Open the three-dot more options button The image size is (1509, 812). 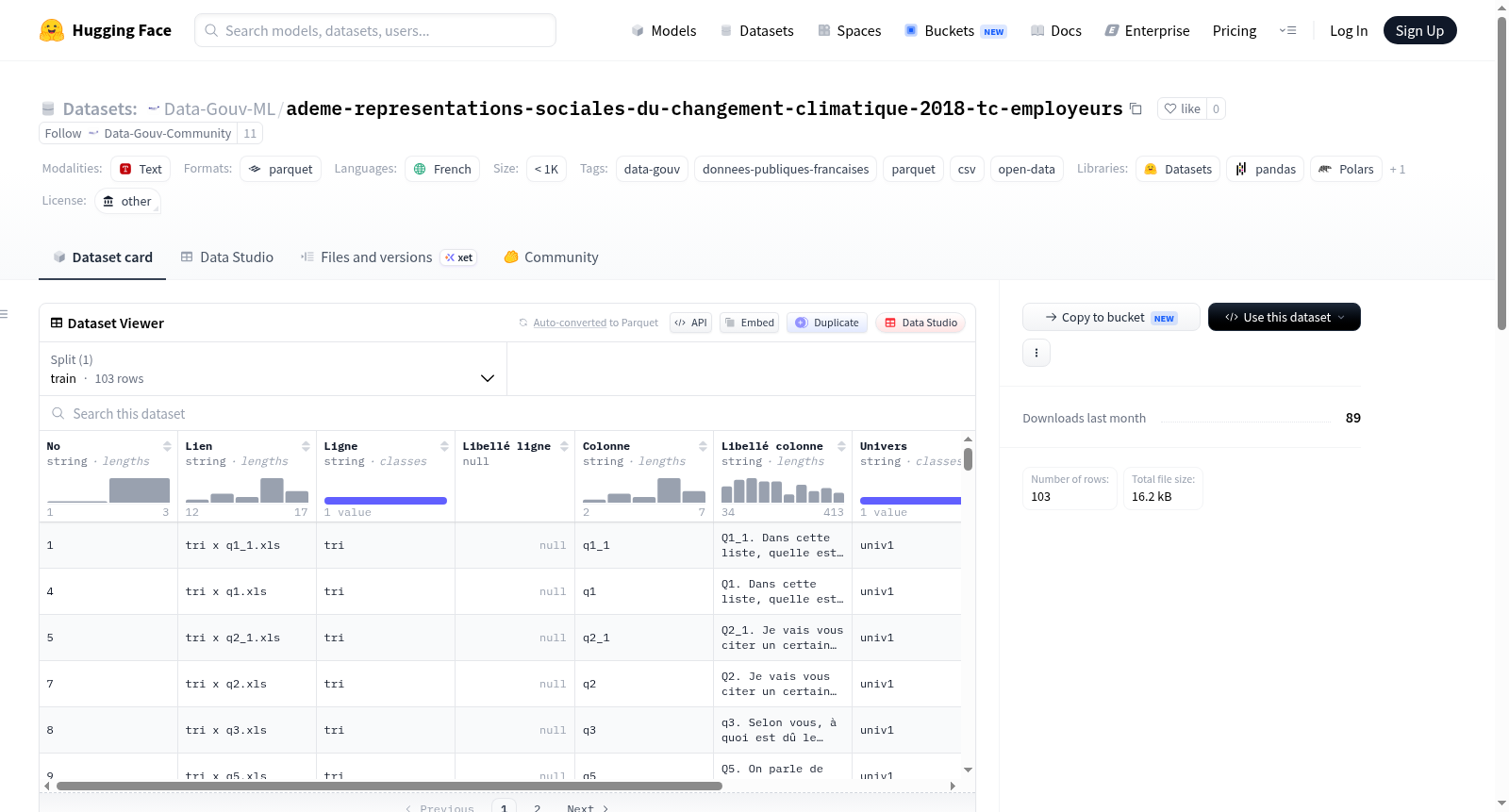tap(1036, 353)
